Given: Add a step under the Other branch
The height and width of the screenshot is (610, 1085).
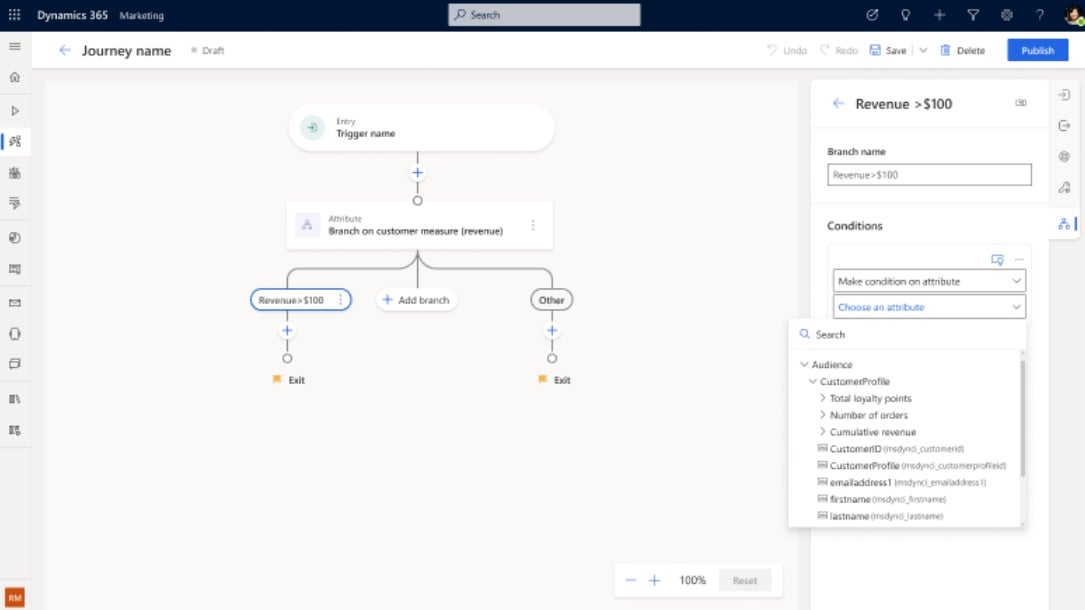Looking at the screenshot, I should [x=552, y=331].
